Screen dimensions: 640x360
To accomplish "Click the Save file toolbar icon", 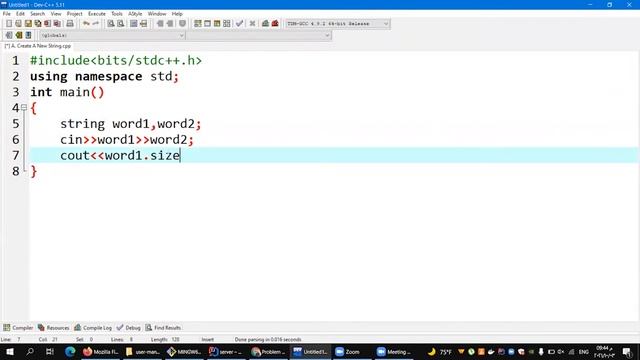I will click(28, 24).
